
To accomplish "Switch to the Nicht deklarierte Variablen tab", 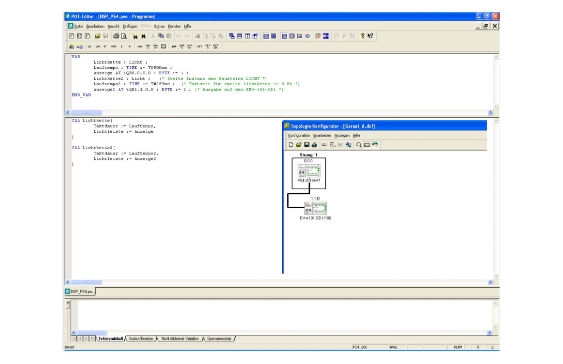I will (x=180, y=339).
